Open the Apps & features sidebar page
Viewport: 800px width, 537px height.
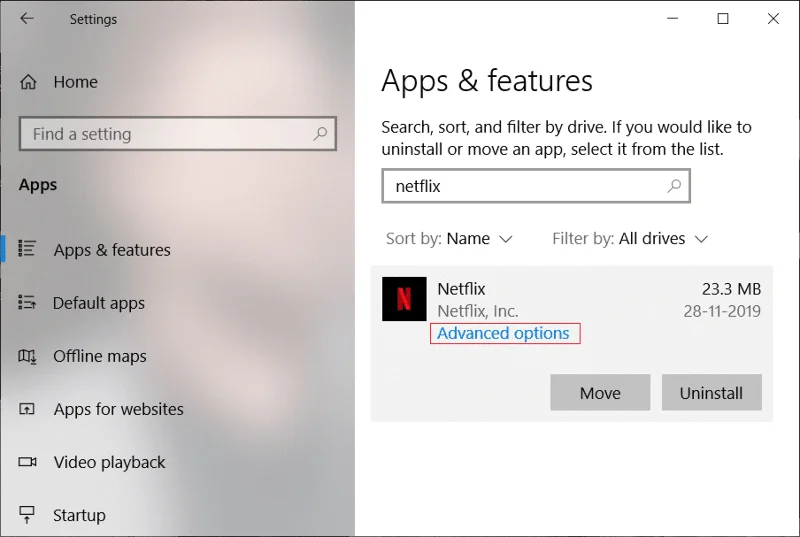[x=112, y=250]
